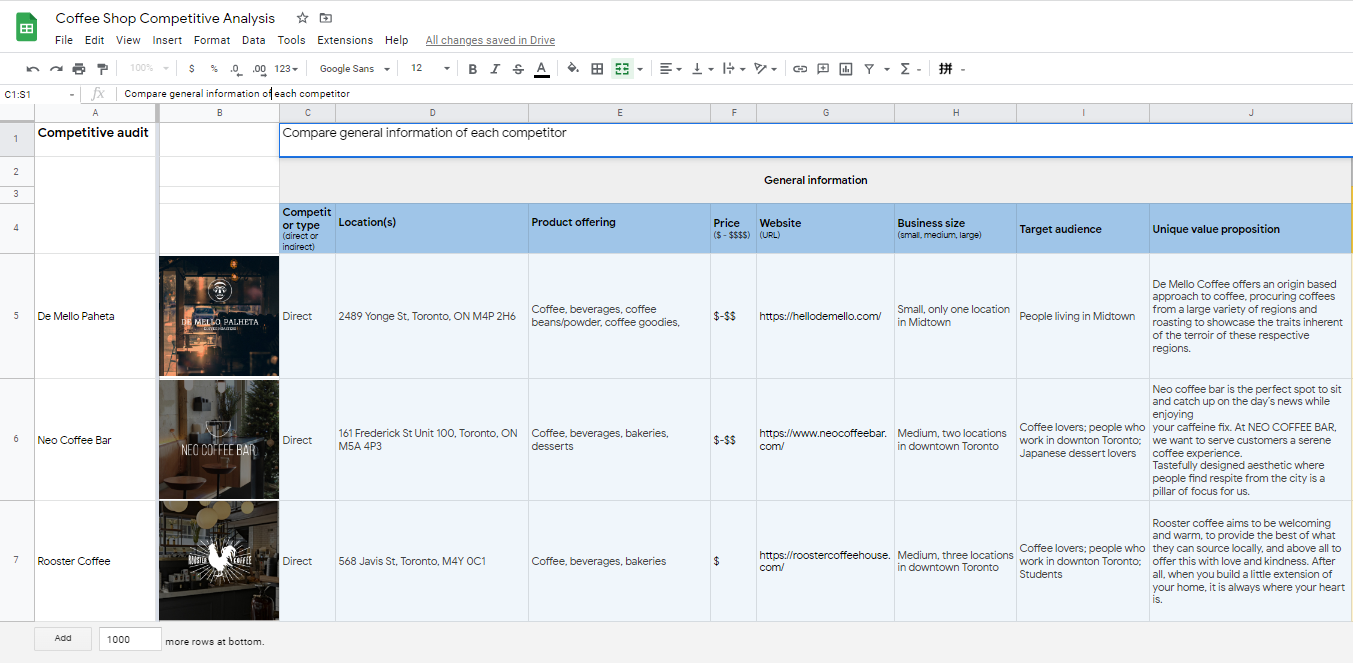This screenshot has height=663, width=1353.
Task: Open the Functions sigma menu
Action: click(x=909, y=69)
